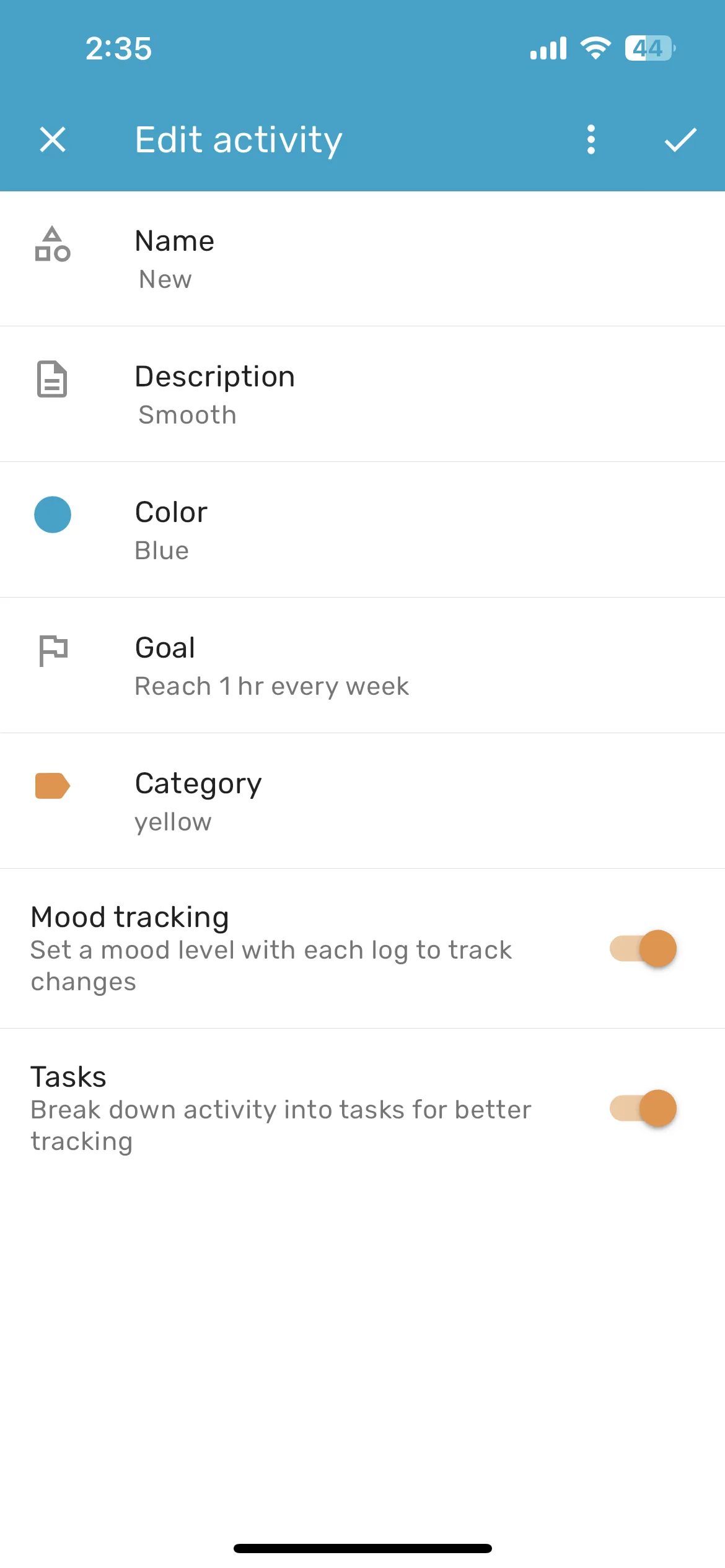Turn off the Tasks switch
Viewport: 725px width, 1568px height.
point(643,1108)
